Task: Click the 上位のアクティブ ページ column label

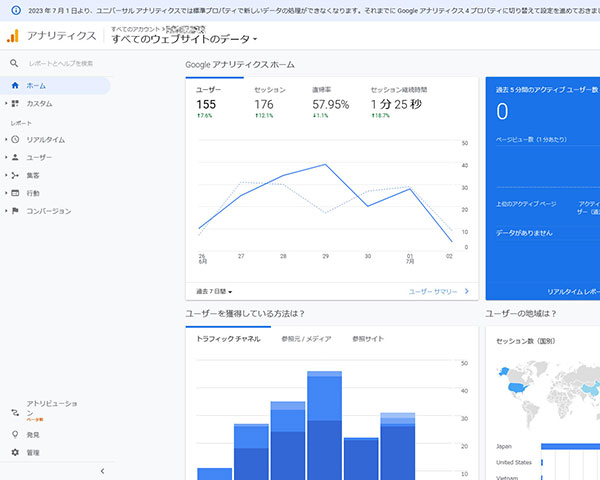Action: coord(526,204)
